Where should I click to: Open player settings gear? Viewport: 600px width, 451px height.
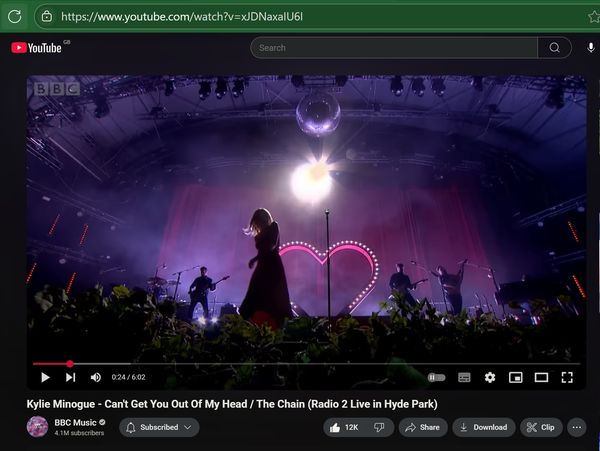(490, 378)
